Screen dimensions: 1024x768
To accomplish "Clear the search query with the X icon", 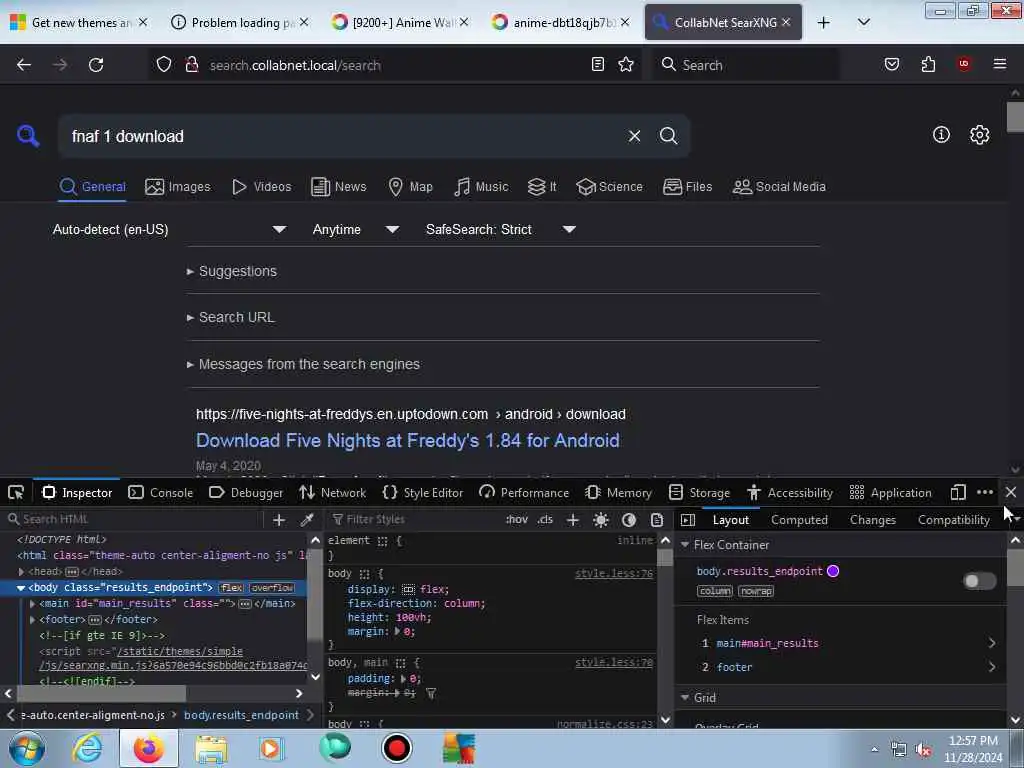I will click(634, 136).
